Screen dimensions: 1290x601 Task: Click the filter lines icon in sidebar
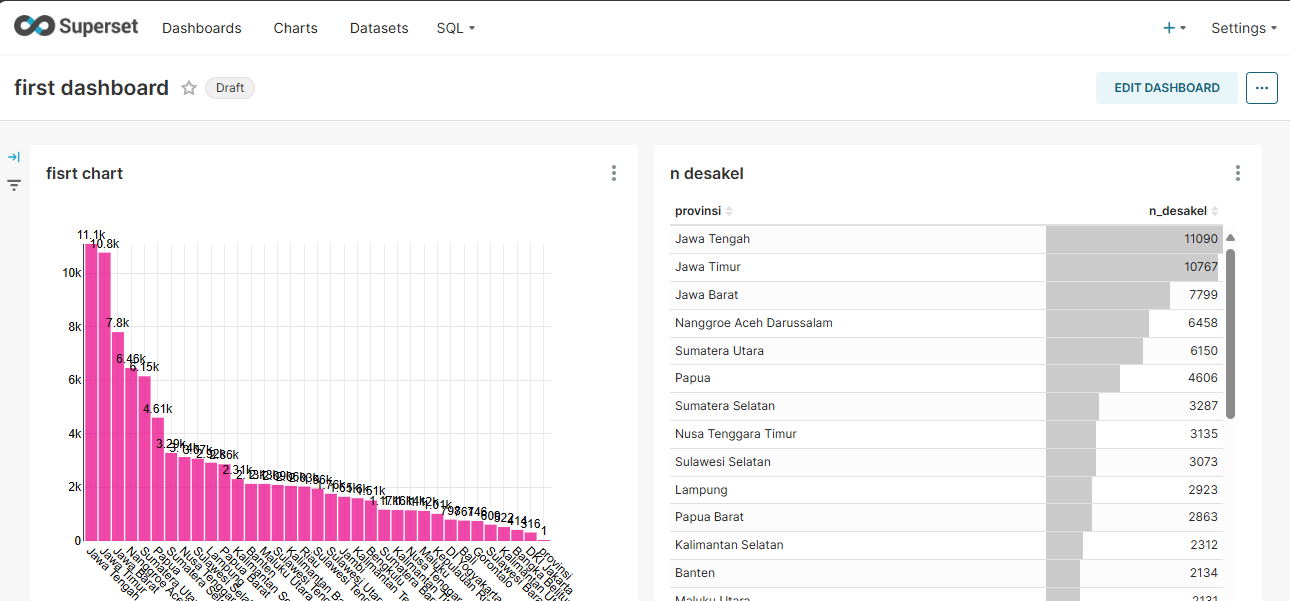pyautogui.click(x=14, y=185)
